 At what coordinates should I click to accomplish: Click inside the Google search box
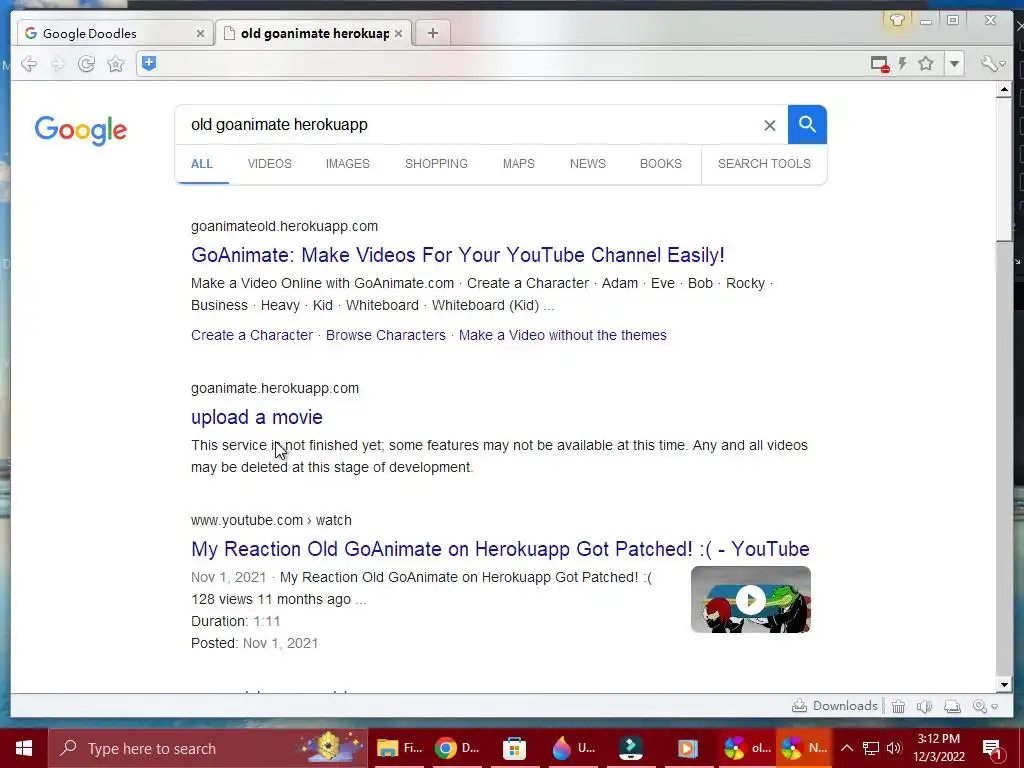pos(470,125)
